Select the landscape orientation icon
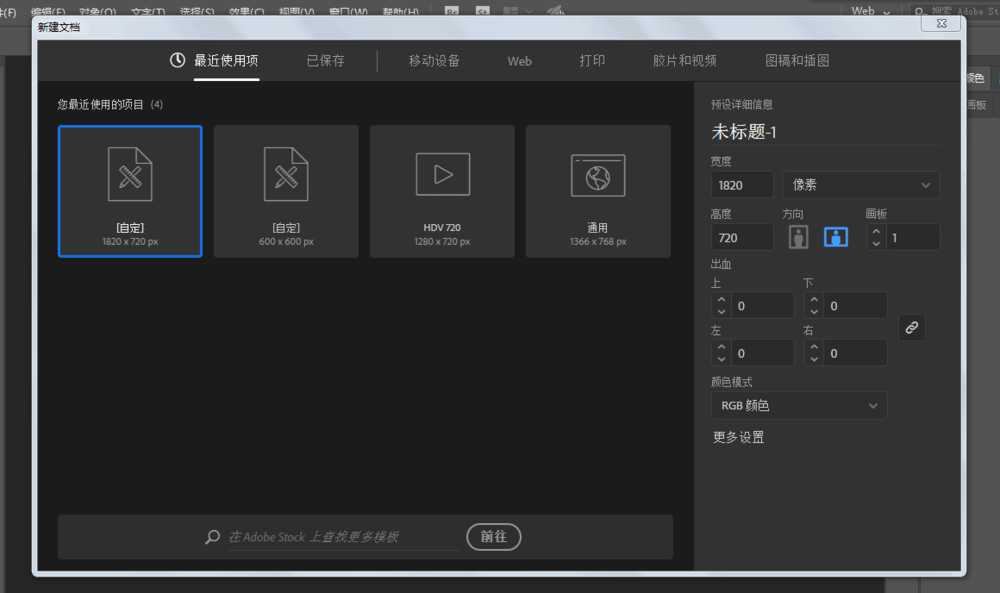 (x=837, y=236)
